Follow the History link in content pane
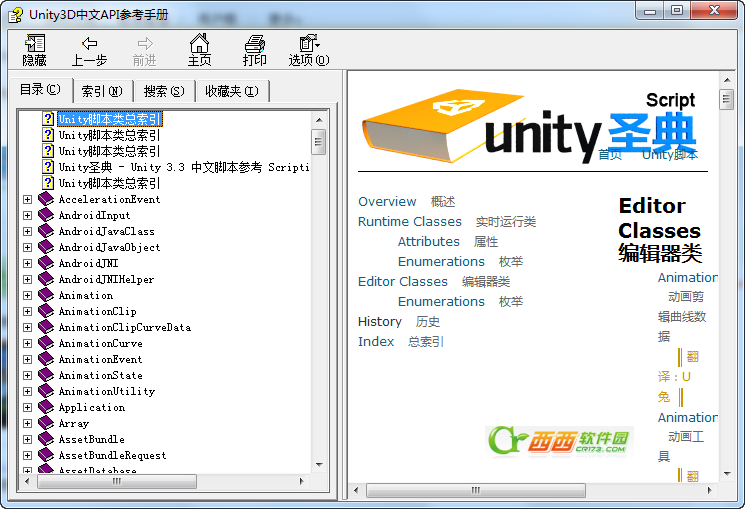The image size is (745, 509). coord(380,321)
